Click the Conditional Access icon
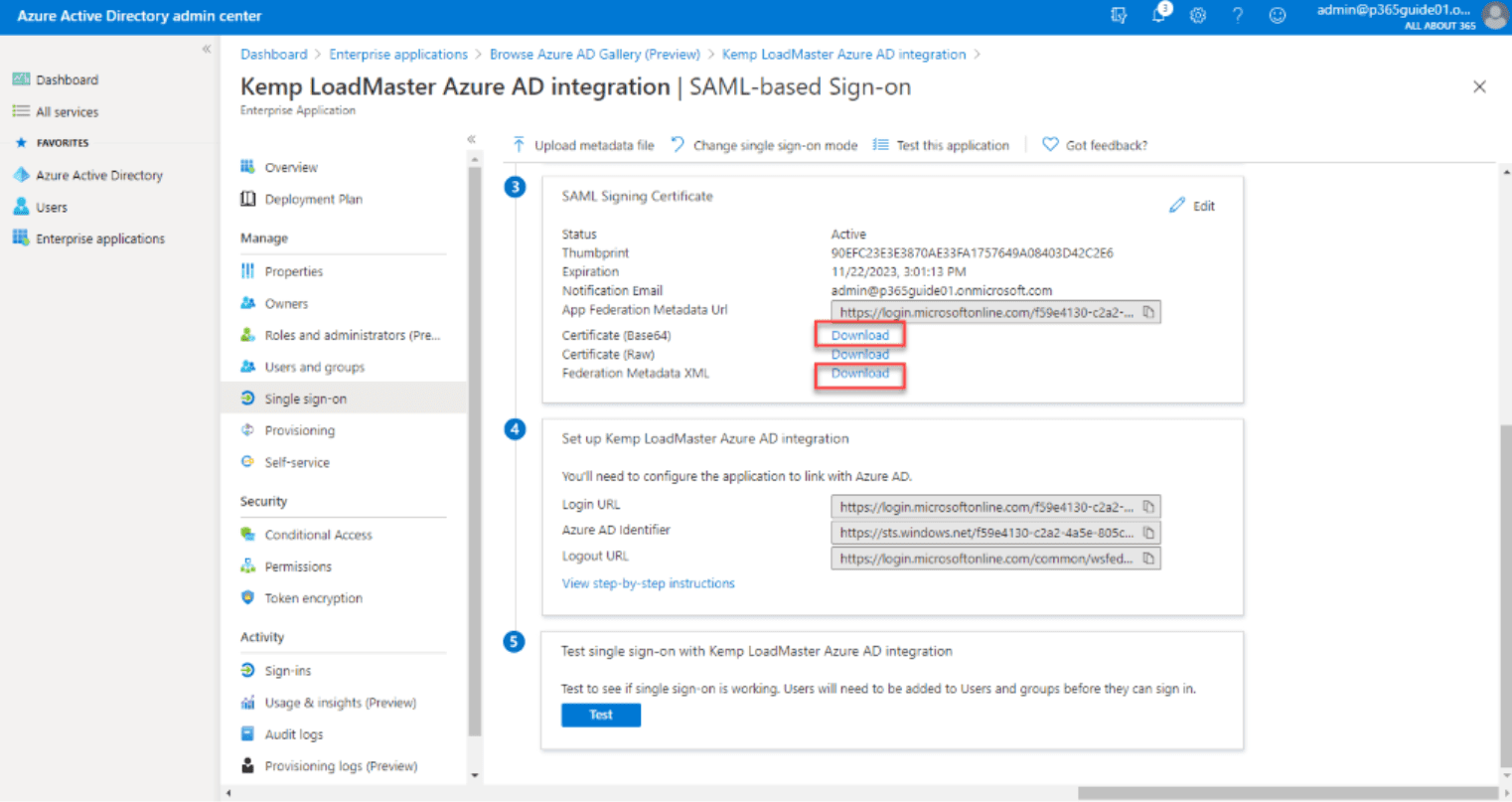 coord(247,535)
